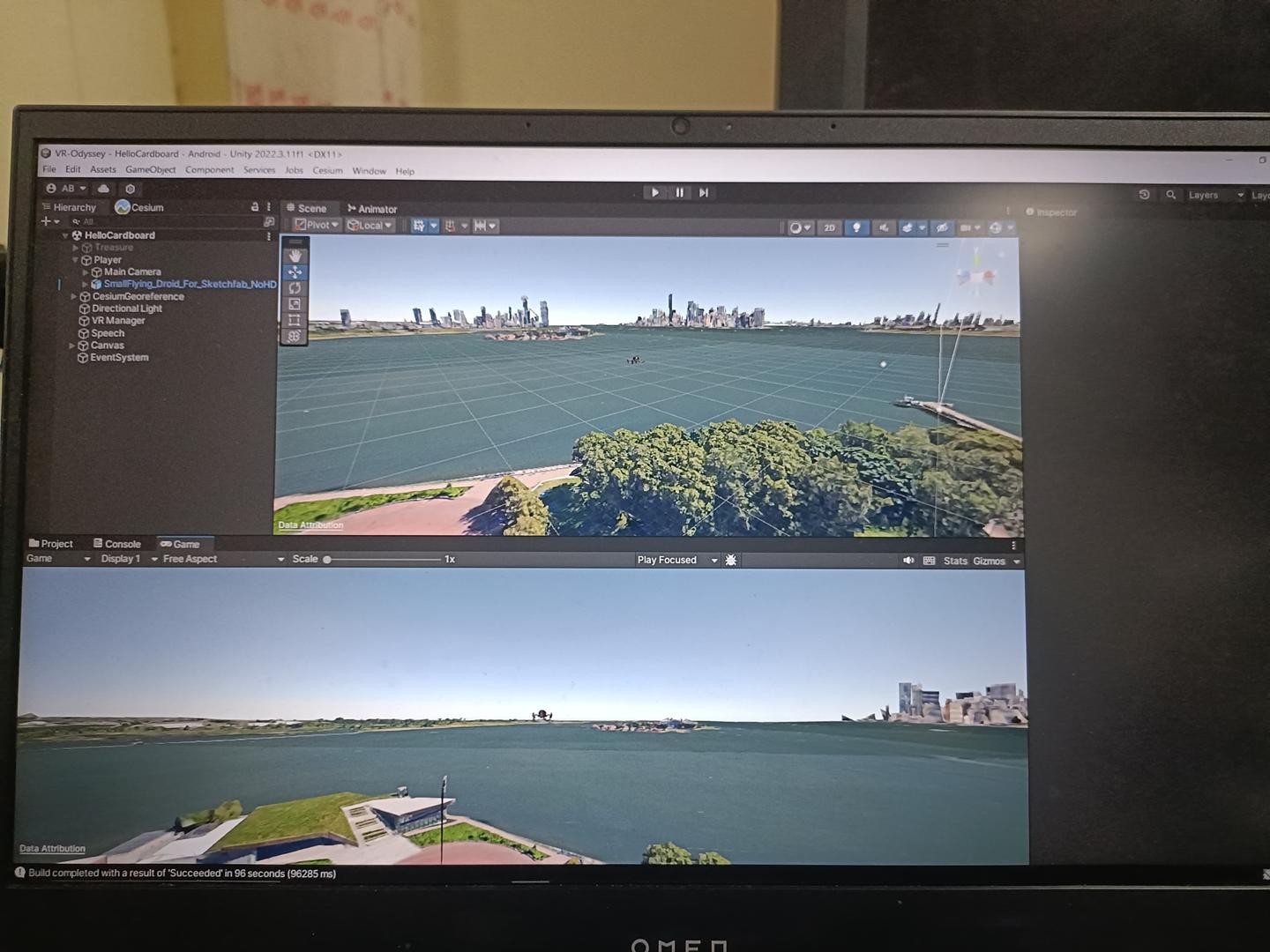Open the Play Focused dropdown
The height and width of the screenshot is (952, 1270).
coord(676,560)
